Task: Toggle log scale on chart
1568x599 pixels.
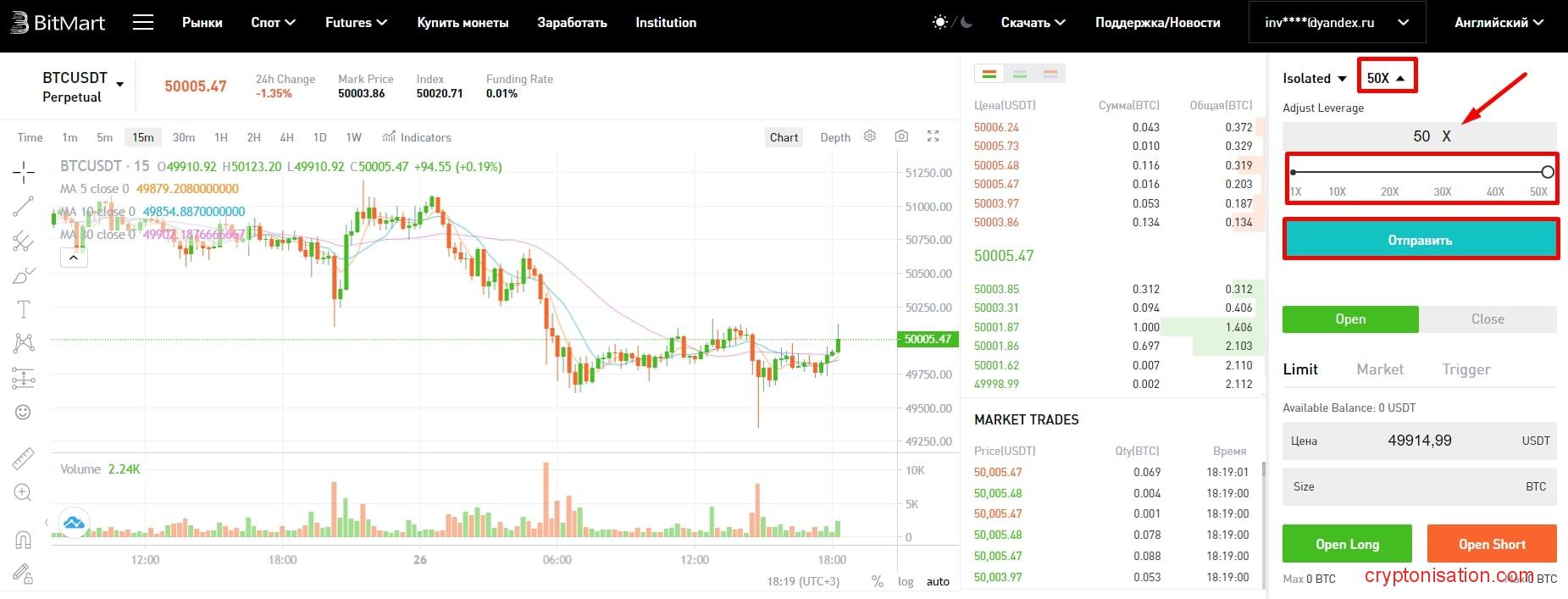Action: (906, 582)
